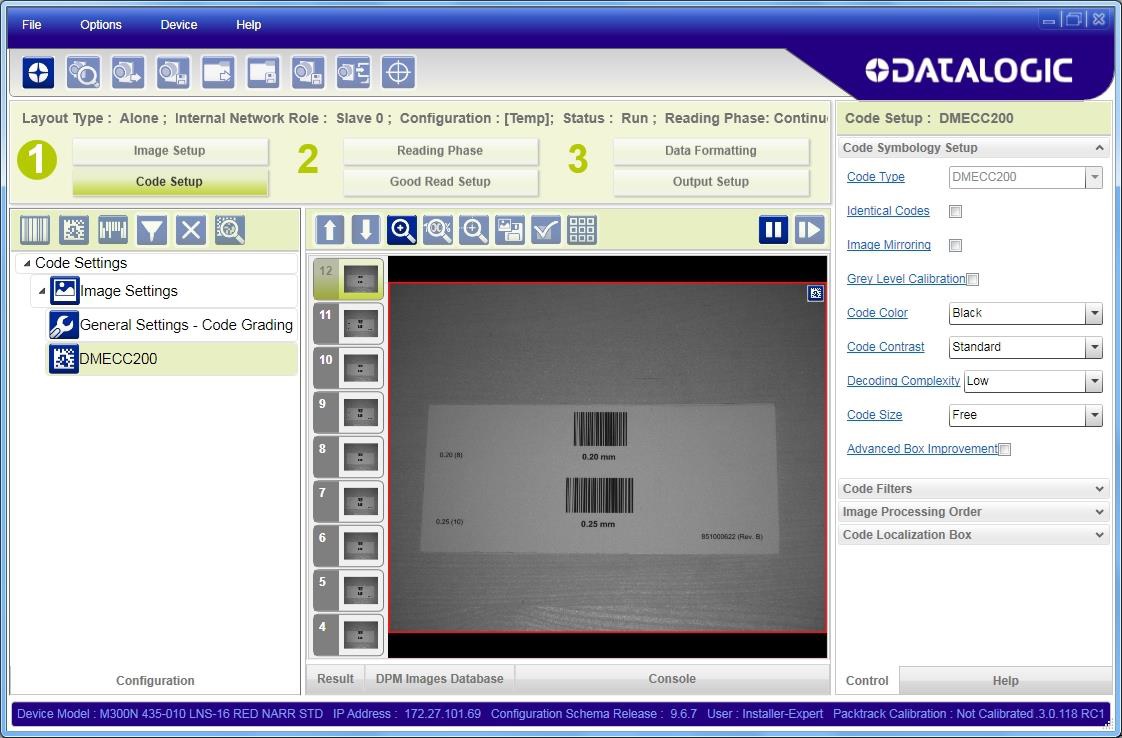Click the save image floppy icon
This screenshot has height=738, width=1122.
510,230
